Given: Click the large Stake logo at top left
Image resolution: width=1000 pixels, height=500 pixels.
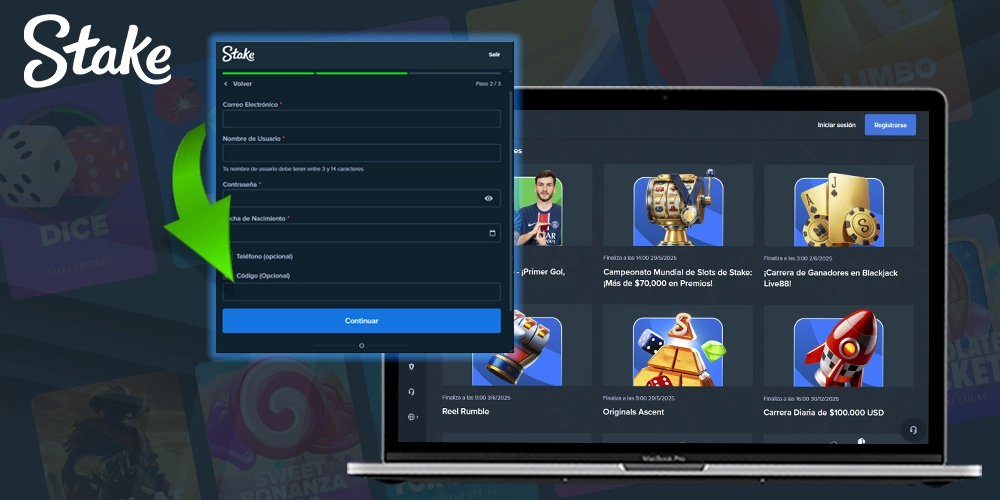Looking at the screenshot, I should (x=96, y=50).
